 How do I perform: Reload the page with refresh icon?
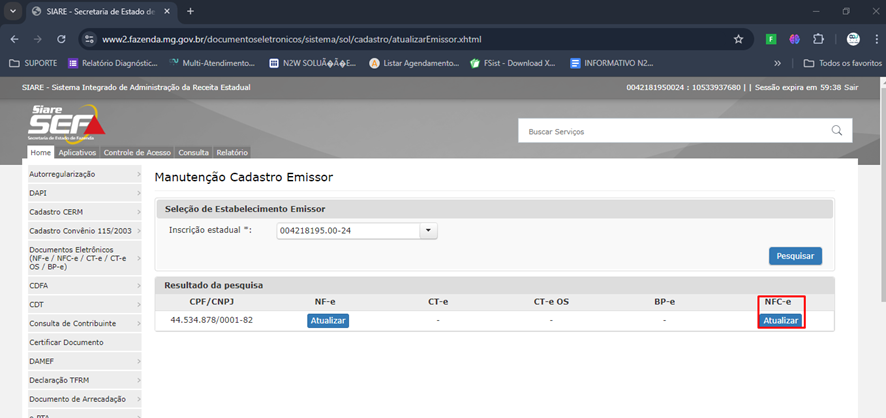click(62, 40)
